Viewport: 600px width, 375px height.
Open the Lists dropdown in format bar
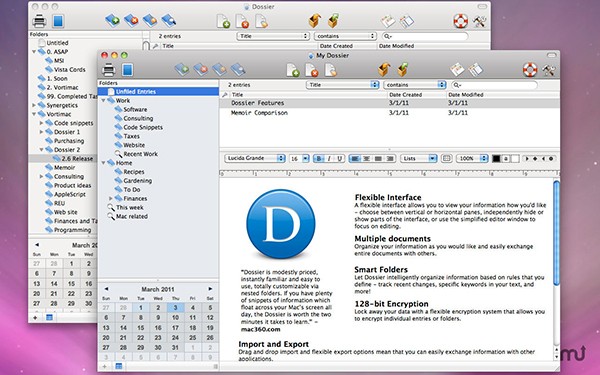pyautogui.click(x=418, y=158)
